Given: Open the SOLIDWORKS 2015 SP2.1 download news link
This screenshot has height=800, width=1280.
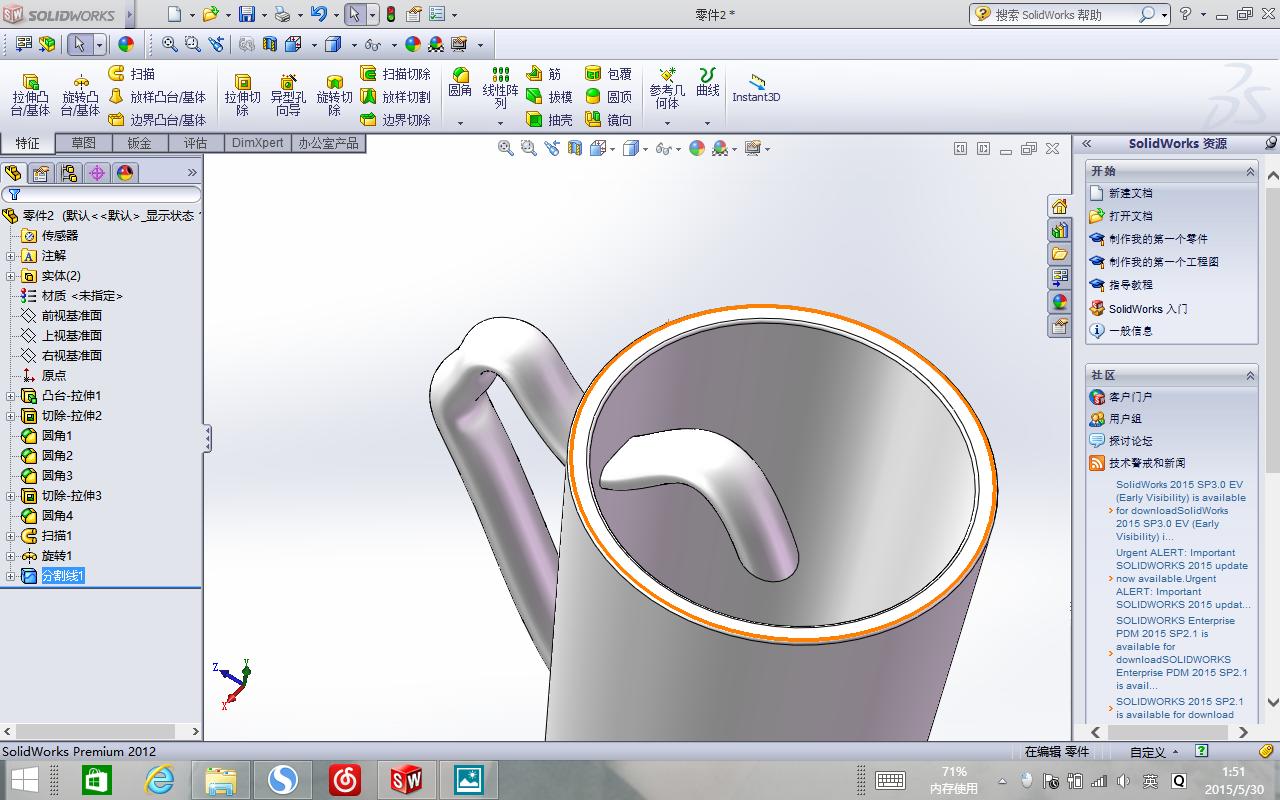Looking at the screenshot, I should (x=1175, y=707).
